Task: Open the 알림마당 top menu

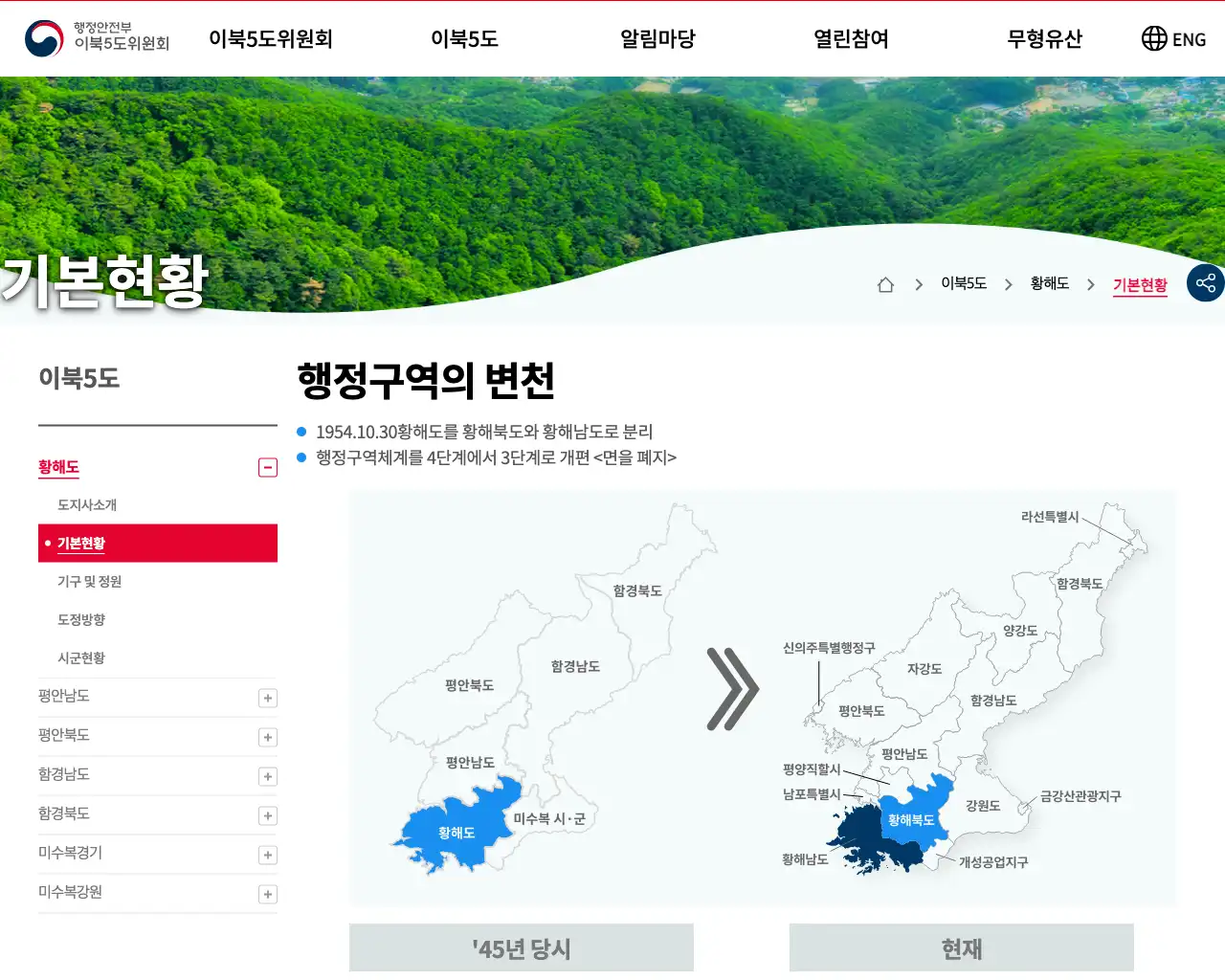Action: [x=657, y=38]
